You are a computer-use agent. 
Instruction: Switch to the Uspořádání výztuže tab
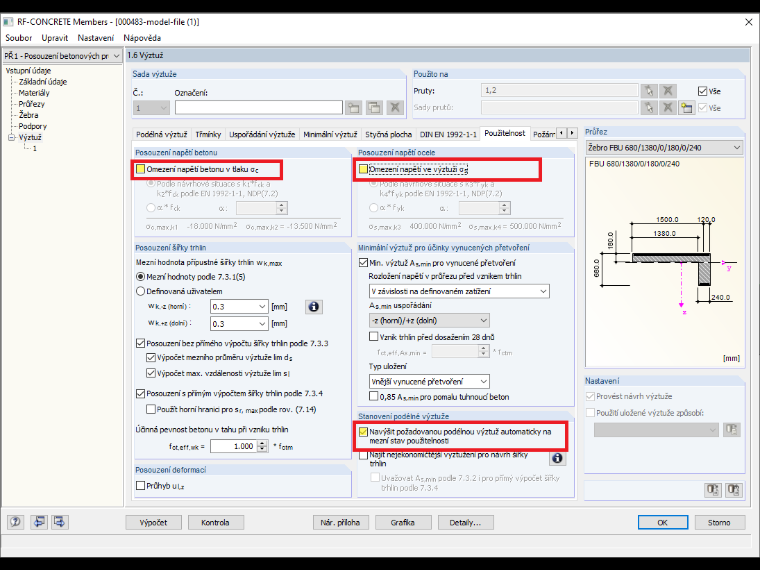262,134
